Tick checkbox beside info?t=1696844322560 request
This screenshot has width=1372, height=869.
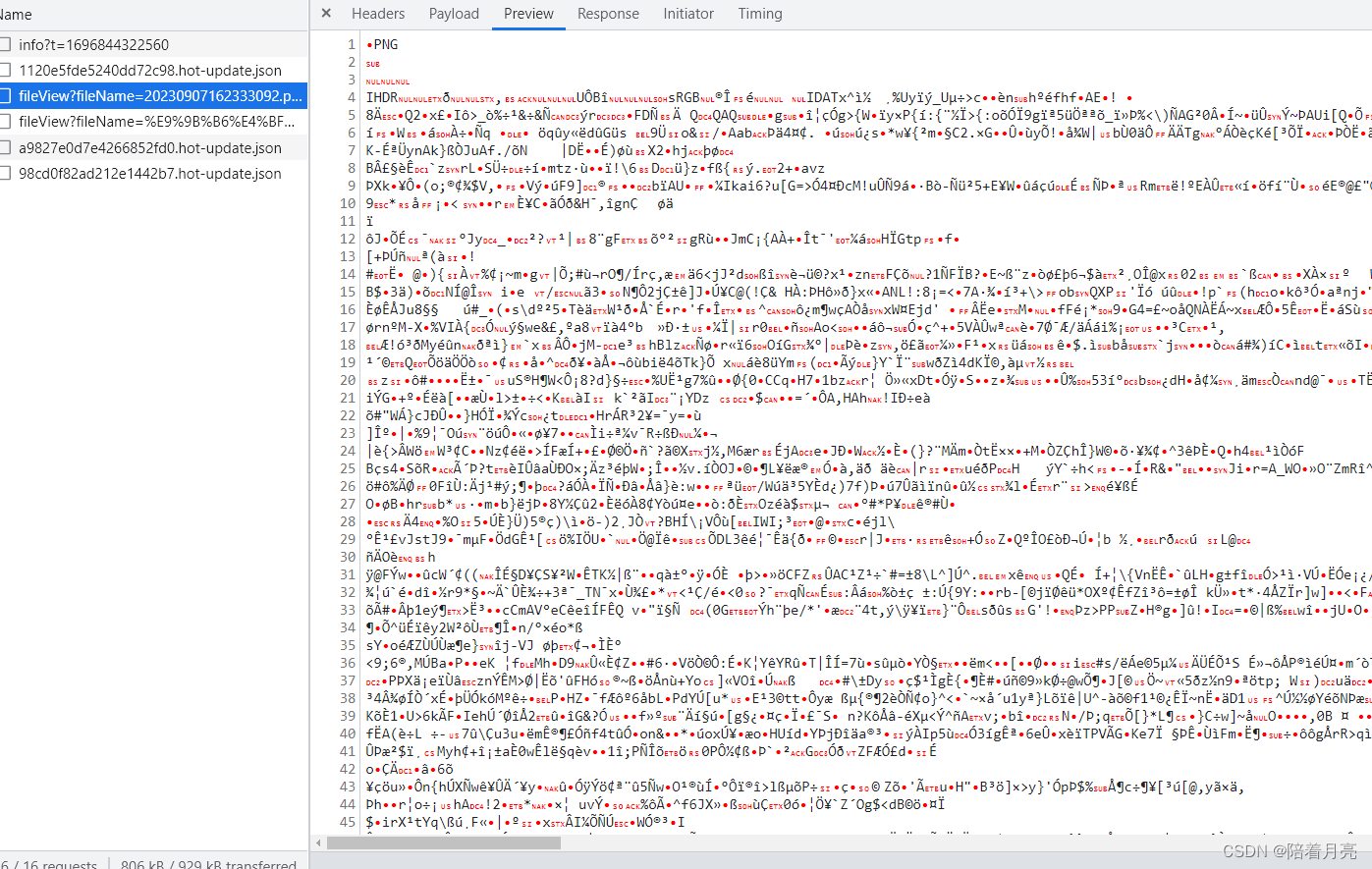coord(5,44)
